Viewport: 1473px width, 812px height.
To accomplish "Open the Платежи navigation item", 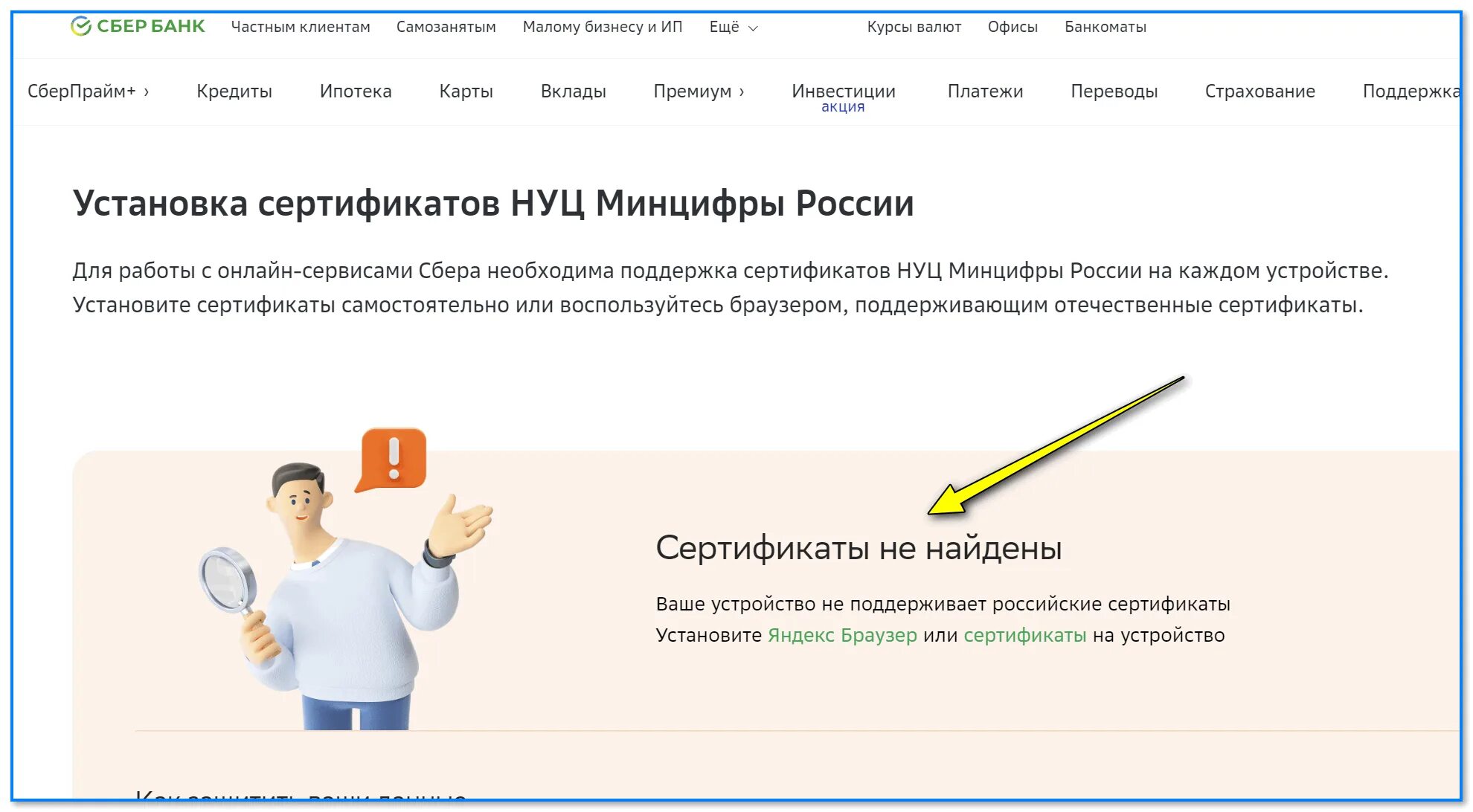I will pyautogui.click(x=986, y=91).
